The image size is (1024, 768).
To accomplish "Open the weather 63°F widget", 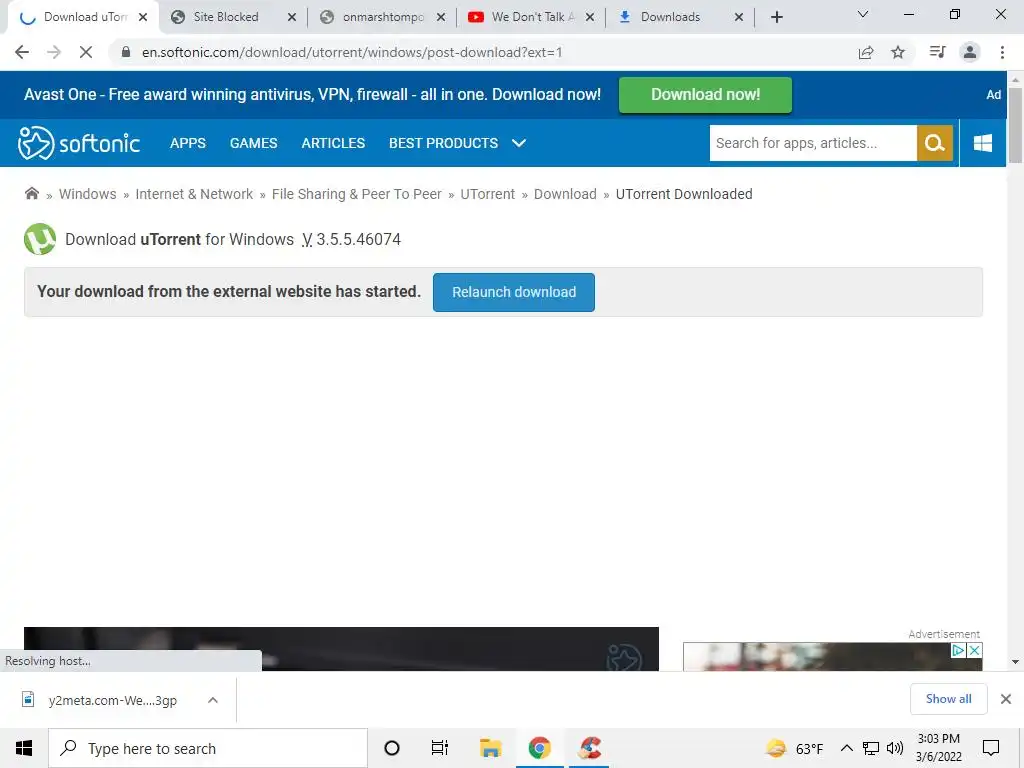I will (x=794, y=748).
